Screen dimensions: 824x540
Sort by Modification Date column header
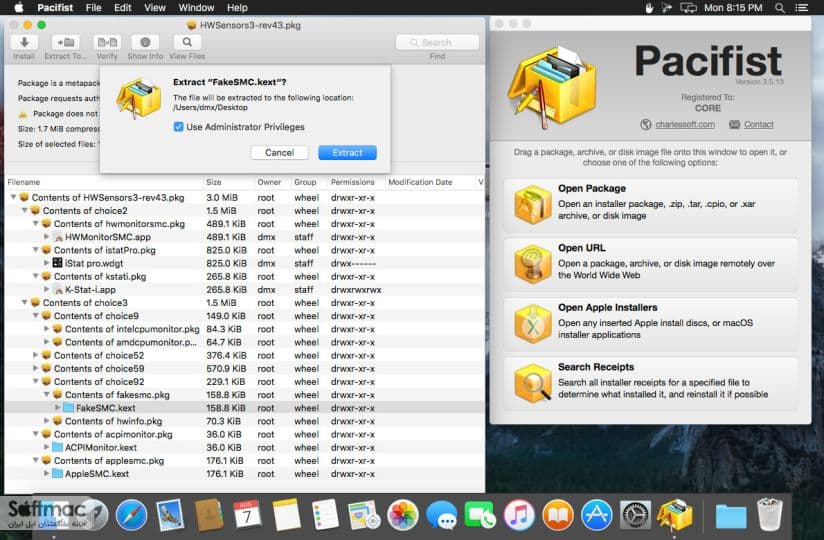pyautogui.click(x=429, y=182)
